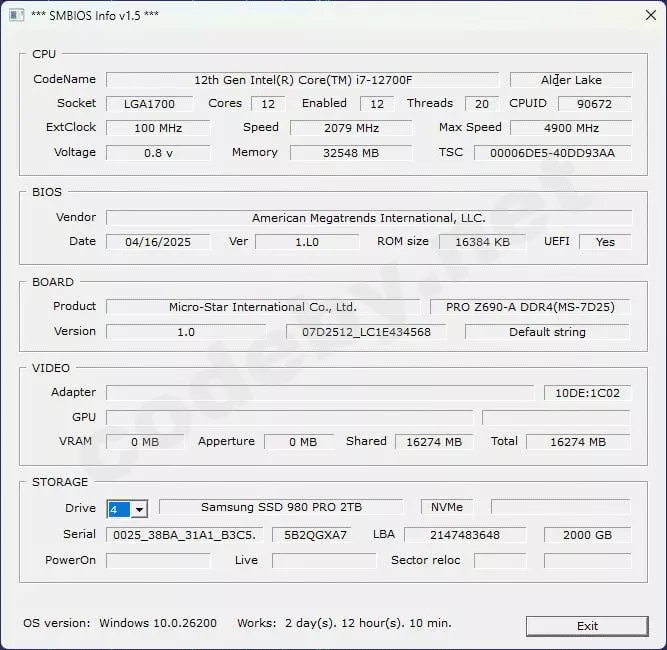Select the board Product field showing Micro-Star
The height and width of the screenshot is (650, 667).
coord(262,307)
